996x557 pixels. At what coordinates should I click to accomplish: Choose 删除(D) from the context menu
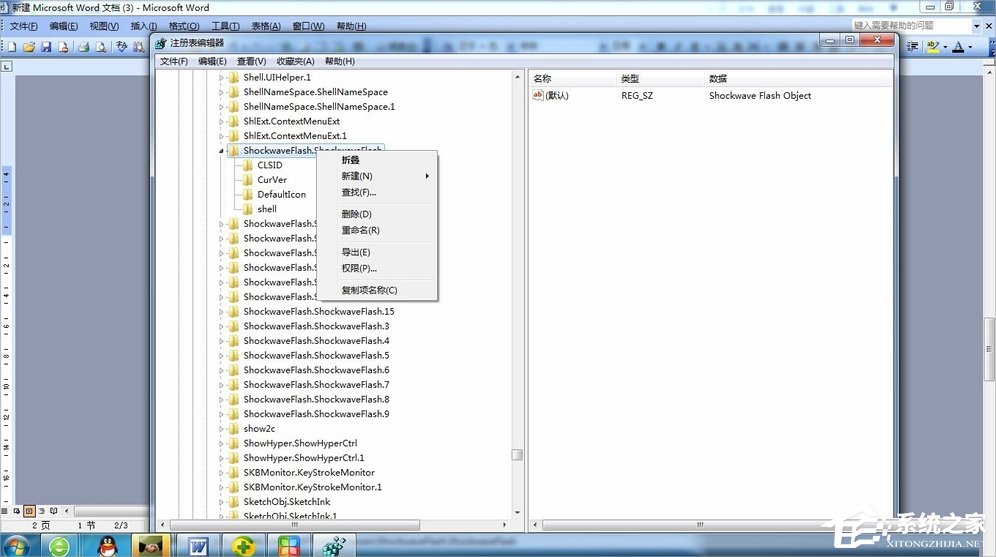[356, 214]
